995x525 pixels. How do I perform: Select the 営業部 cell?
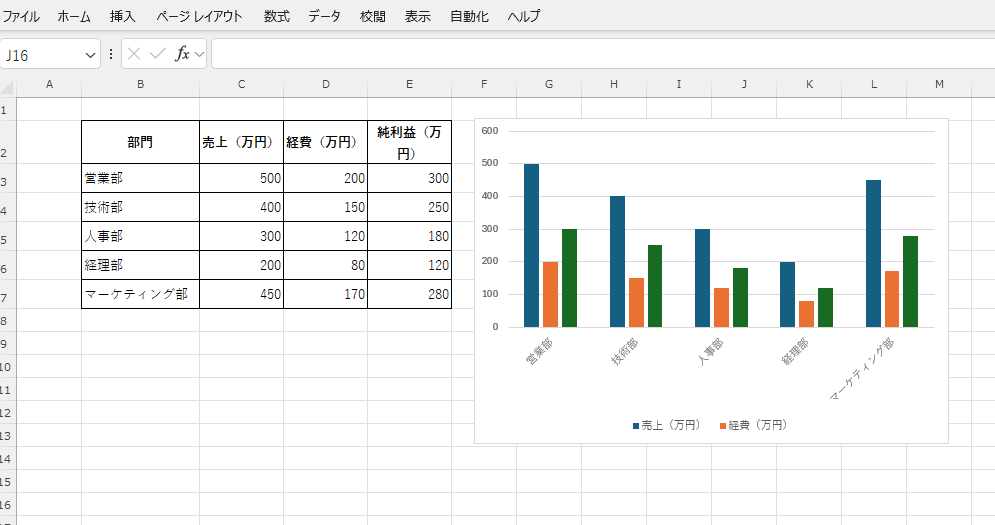pyautogui.click(x=140, y=178)
